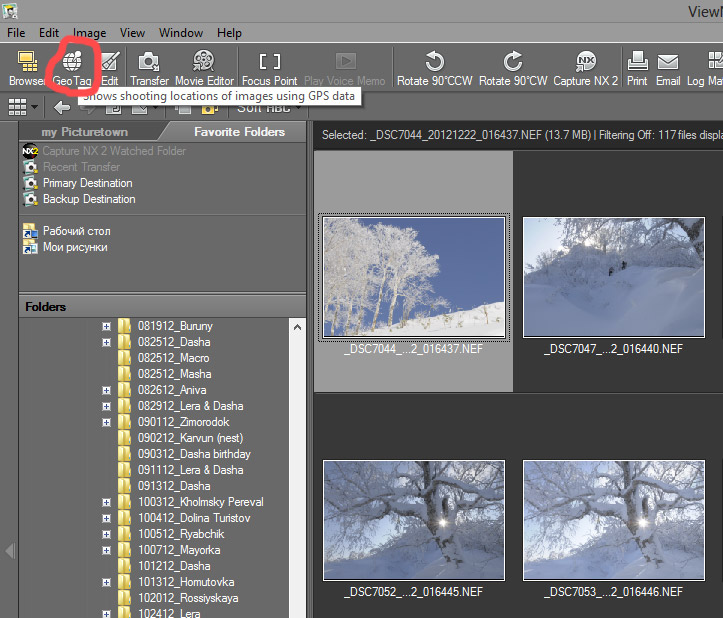Screen dimensions: 723x618
Task: Show the Focus Point overlay
Action: tap(269, 68)
